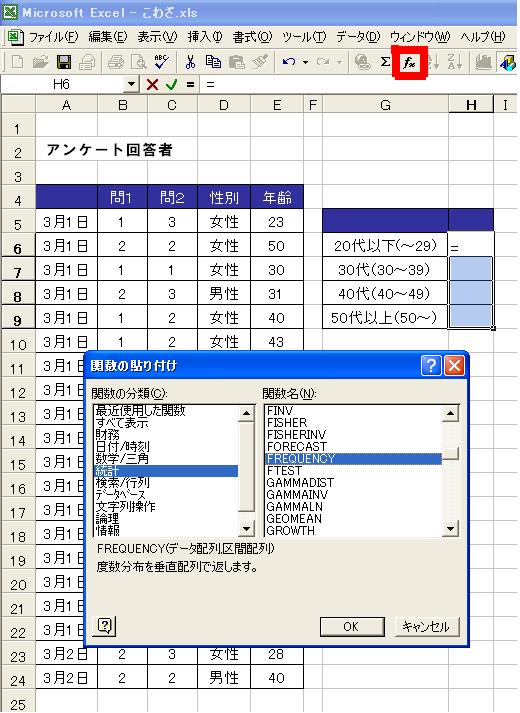Viewport: 520px width, 713px height.
Task: Click column G header
Action: point(385,105)
